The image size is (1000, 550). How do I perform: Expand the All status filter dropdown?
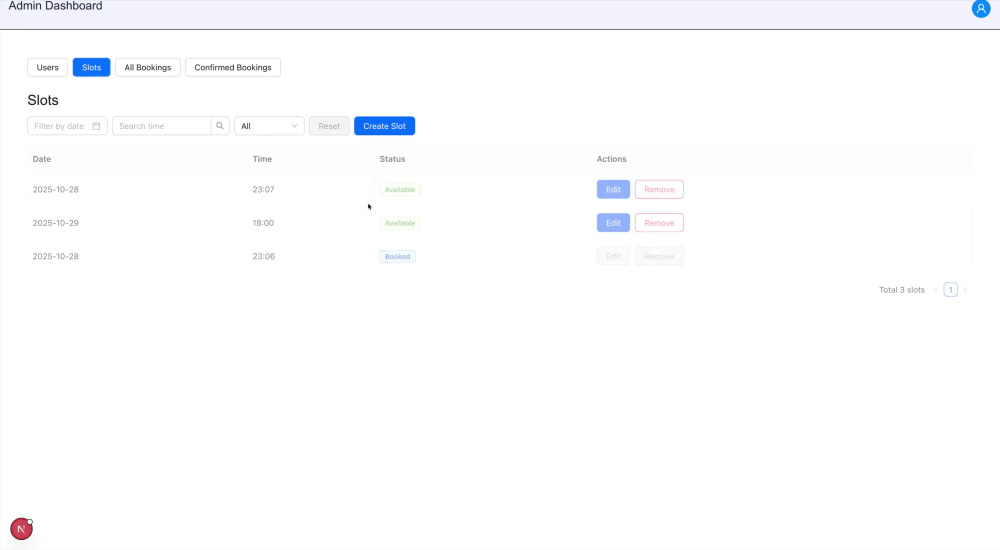269,126
